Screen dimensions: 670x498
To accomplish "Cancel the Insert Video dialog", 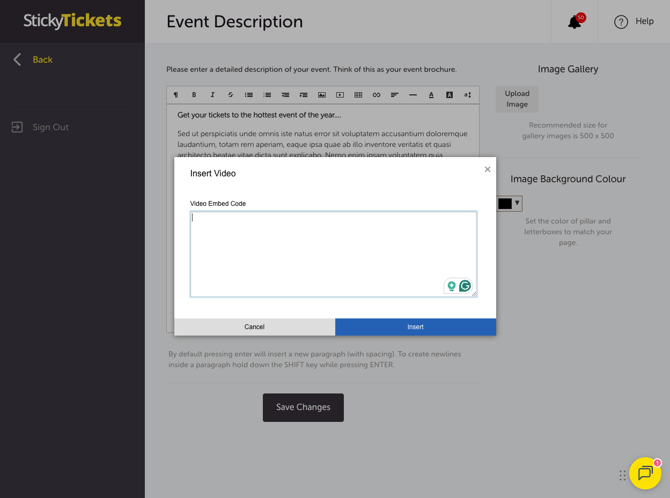I will (x=254, y=327).
